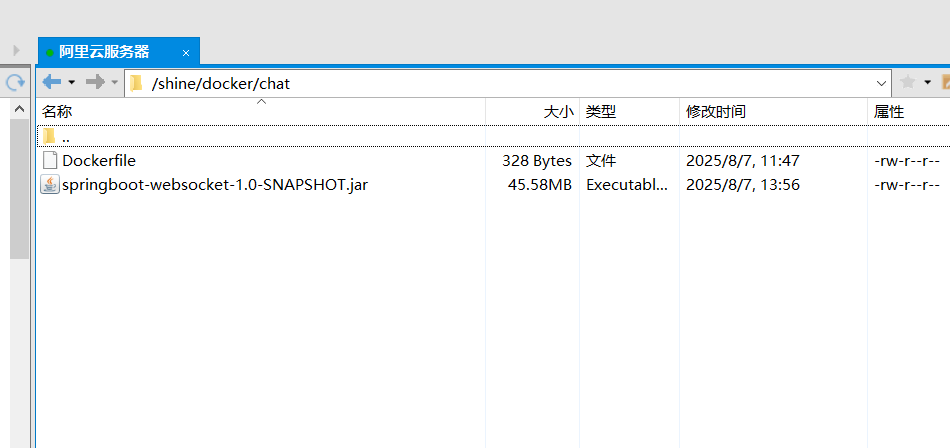Sort files by 修改时间 column header
Screen dimensions: 950x448
[715, 112]
